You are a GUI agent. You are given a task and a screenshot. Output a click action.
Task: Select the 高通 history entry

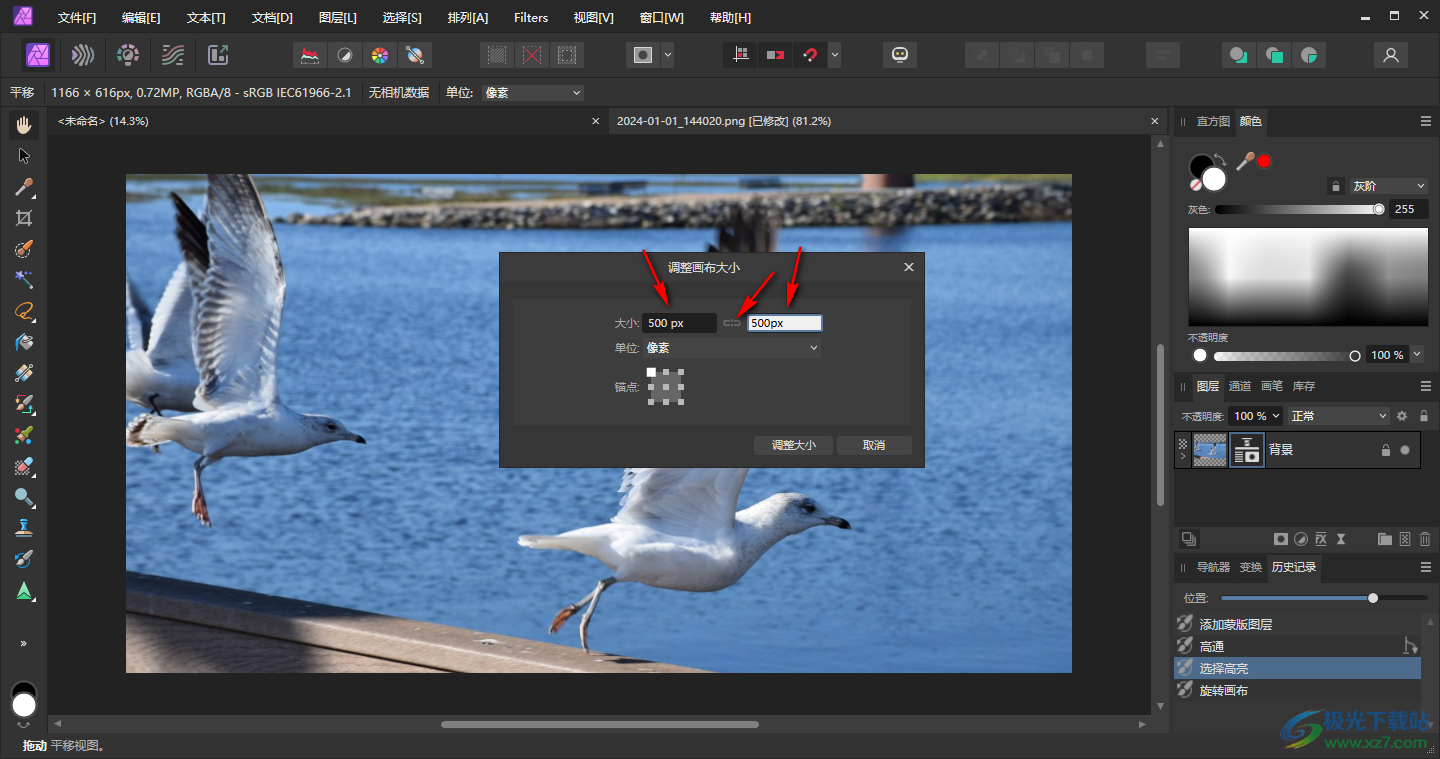click(x=1297, y=646)
